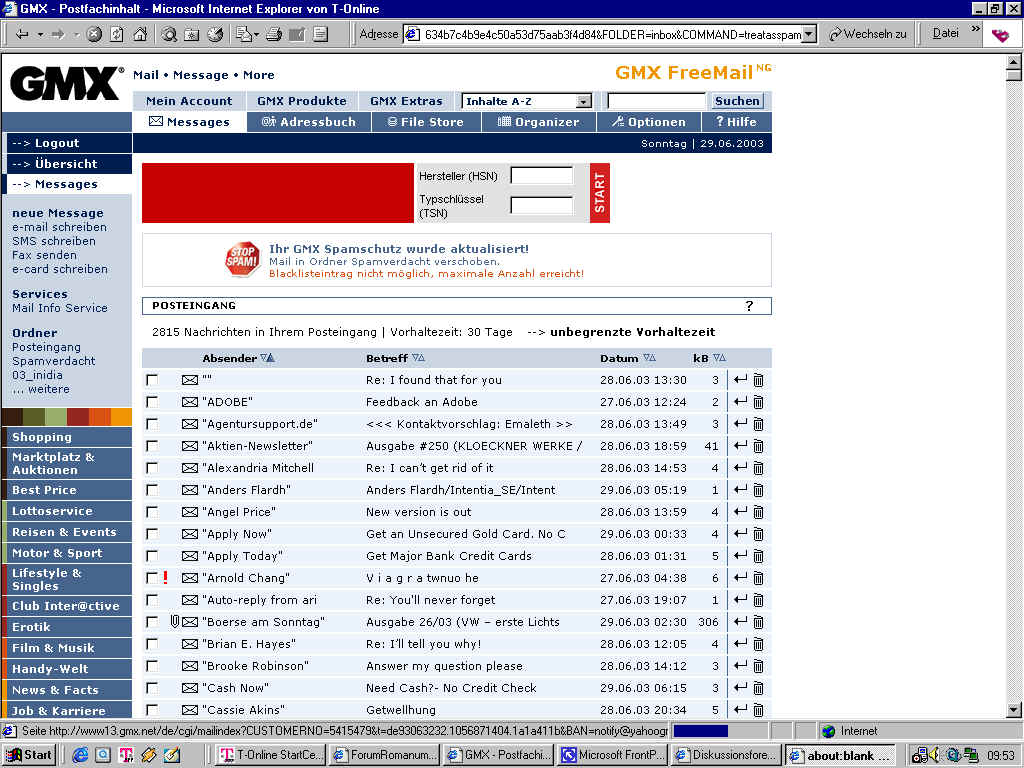Click the Typschlüssel (TSN) input field

point(541,206)
